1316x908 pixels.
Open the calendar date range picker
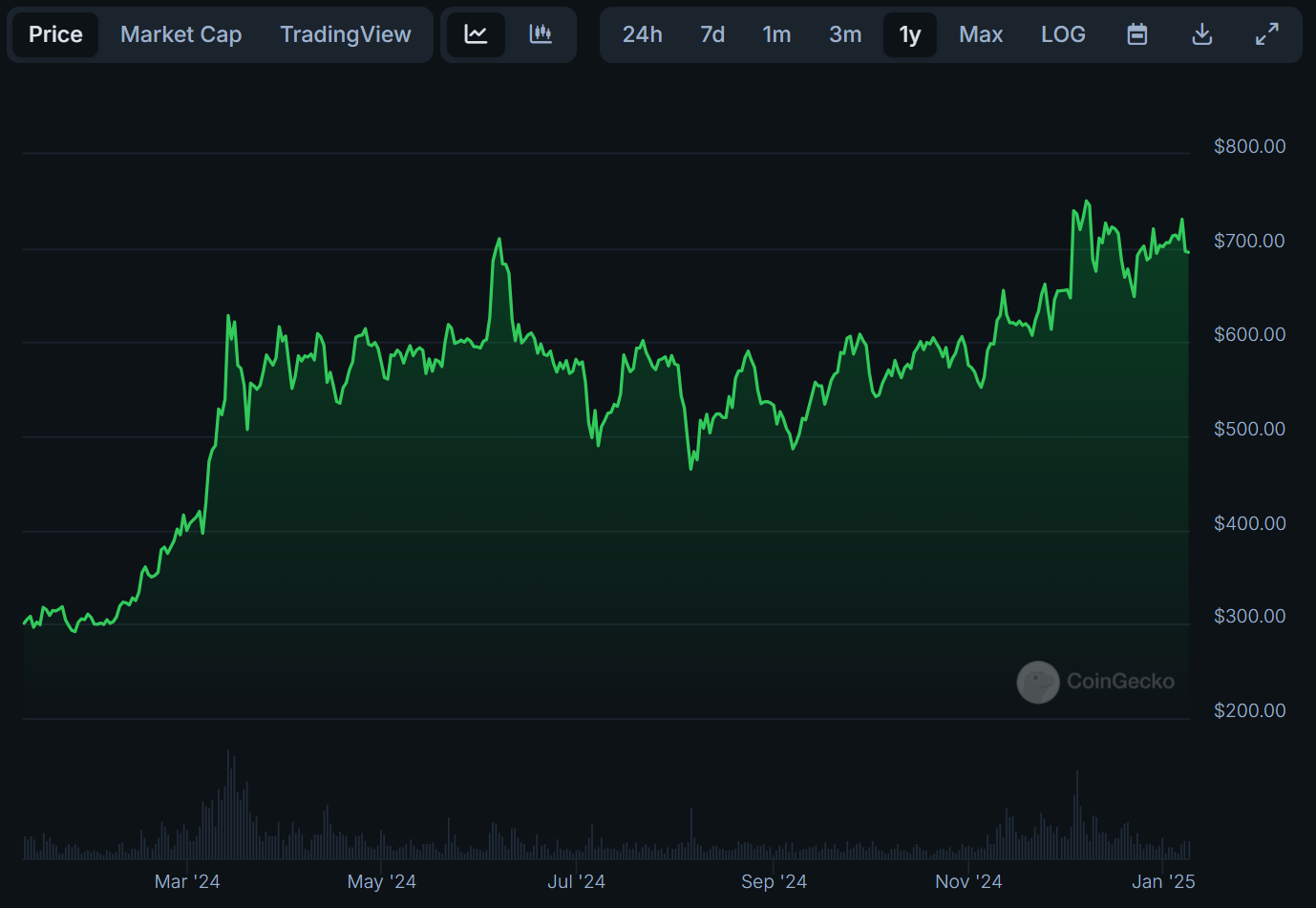click(x=1136, y=34)
